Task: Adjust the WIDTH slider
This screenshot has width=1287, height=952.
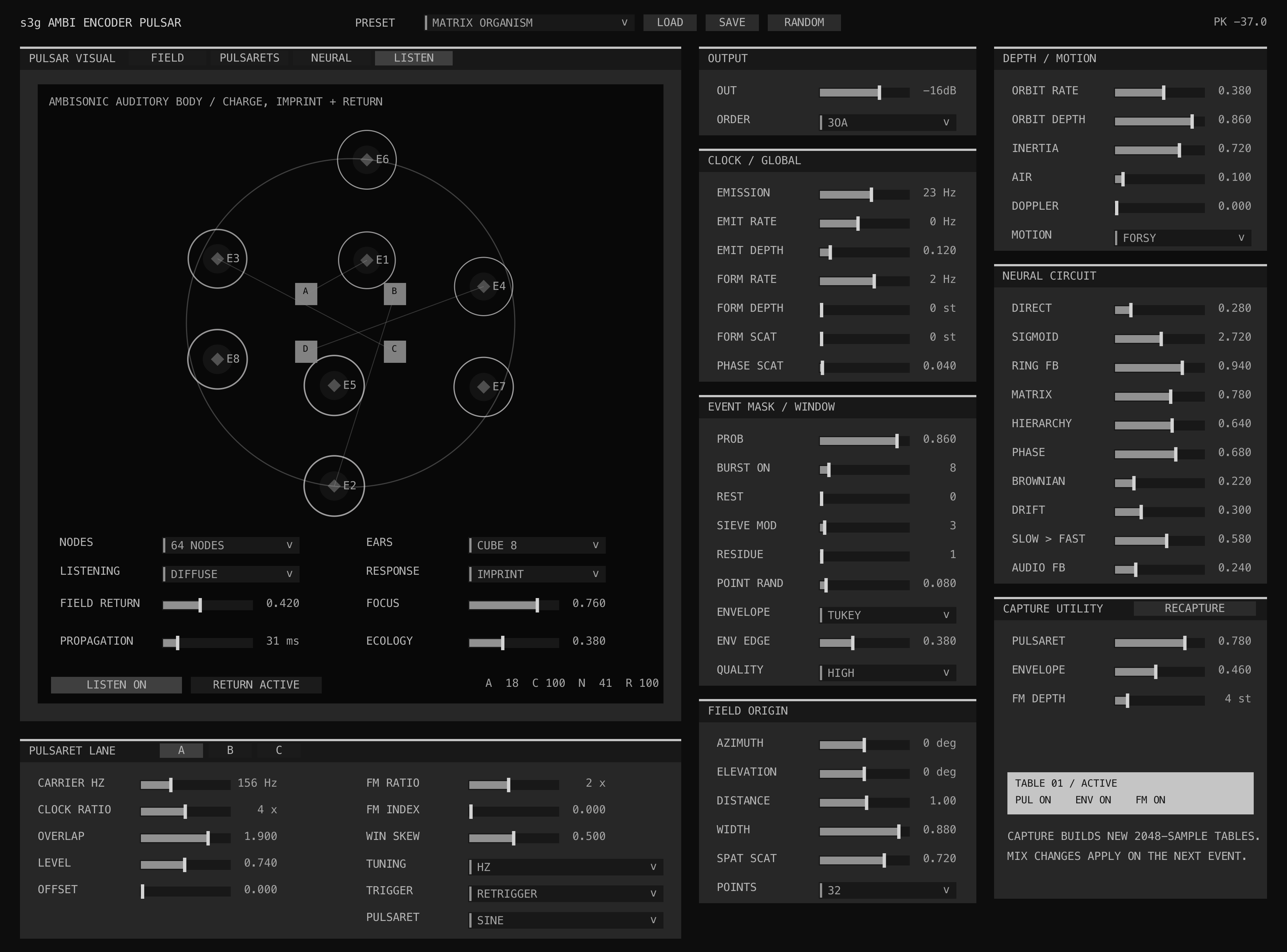Action: click(x=864, y=831)
